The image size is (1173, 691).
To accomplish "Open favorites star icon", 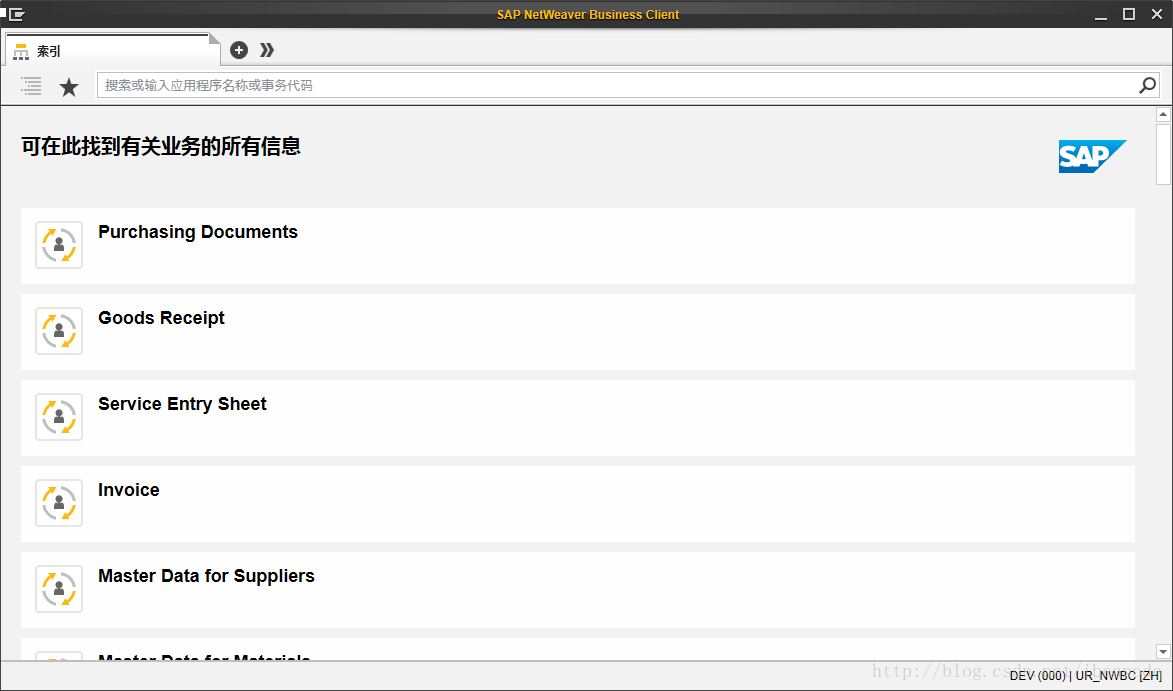I will point(69,87).
